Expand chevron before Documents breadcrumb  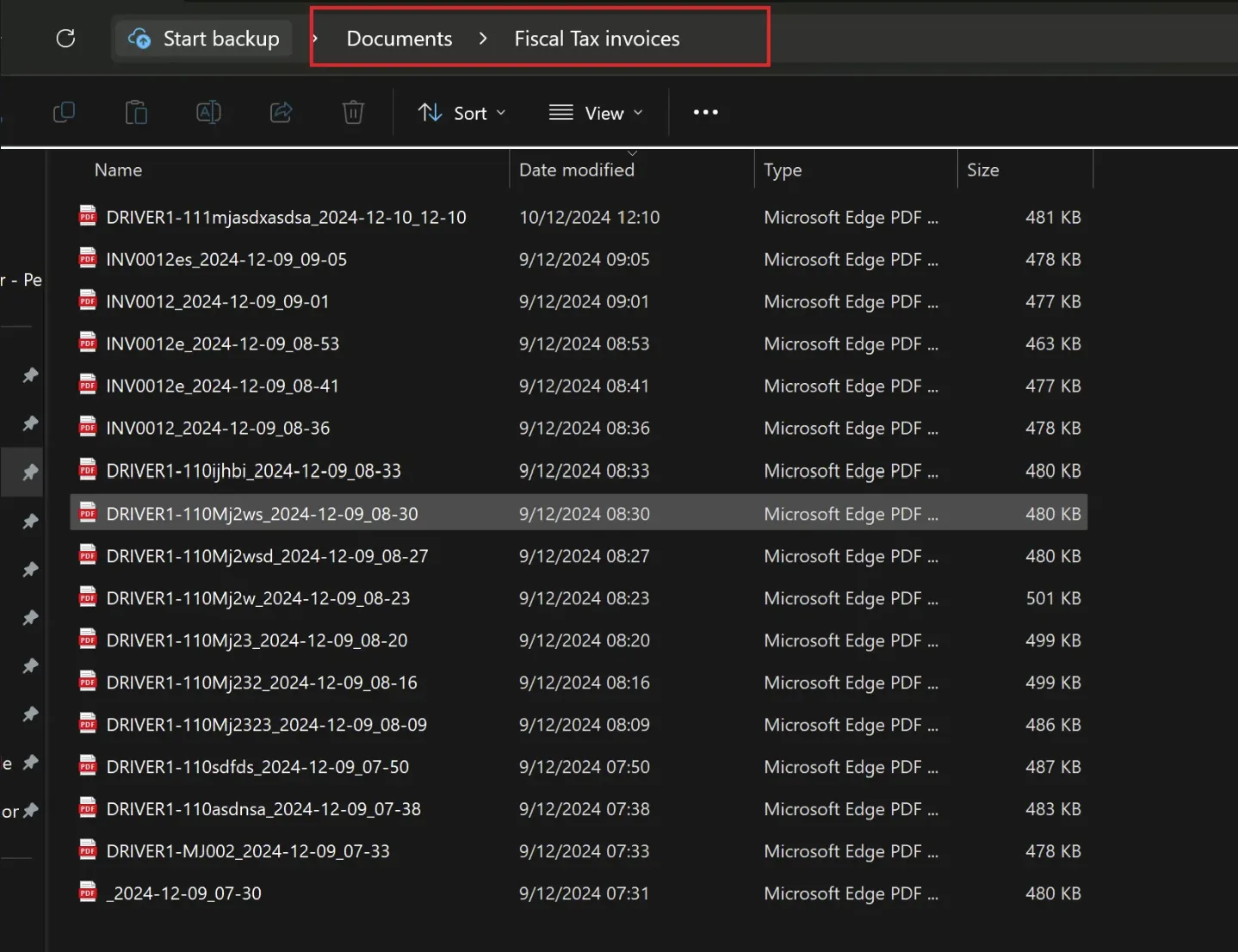315,39
